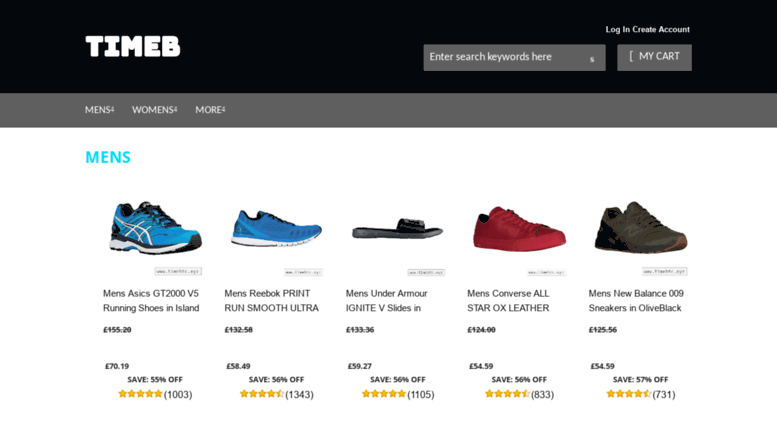Click the £124.00 original price
Viewport: 777px width, 423px height.
(x=481, y=330)
